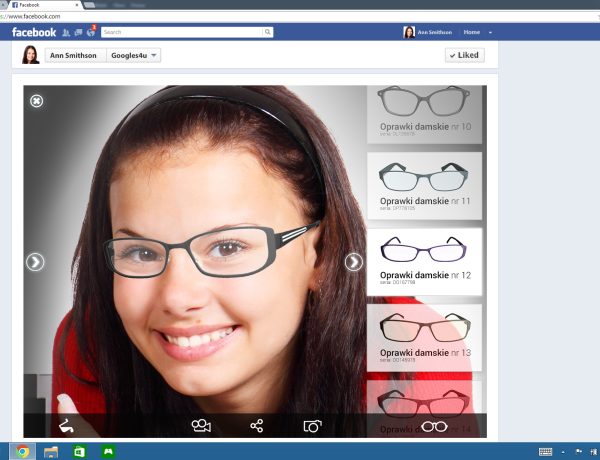Toggle the glasses list panel
The image size is (600, 460).
[x=433, y=426]
